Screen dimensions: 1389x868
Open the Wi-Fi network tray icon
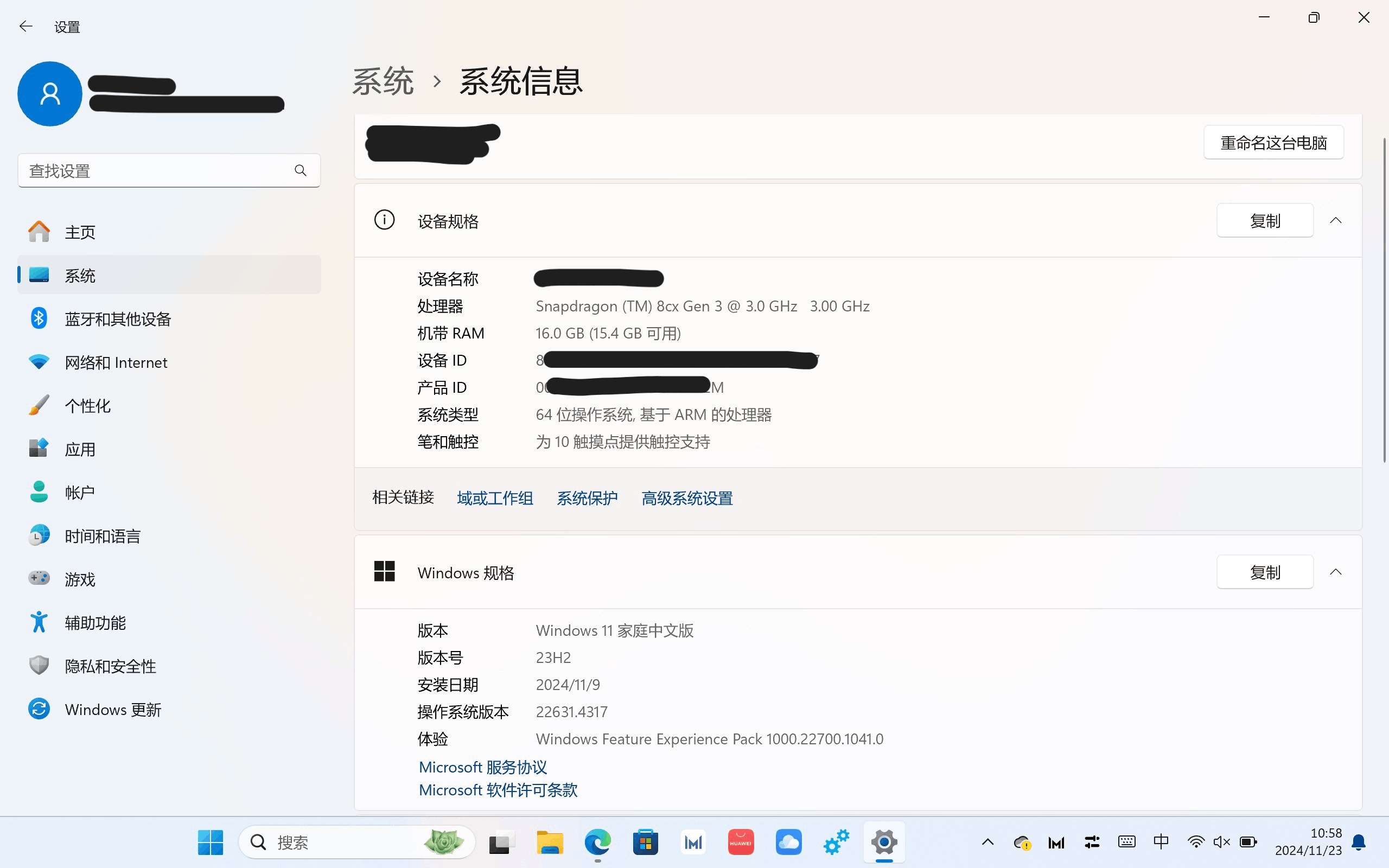1196,842
